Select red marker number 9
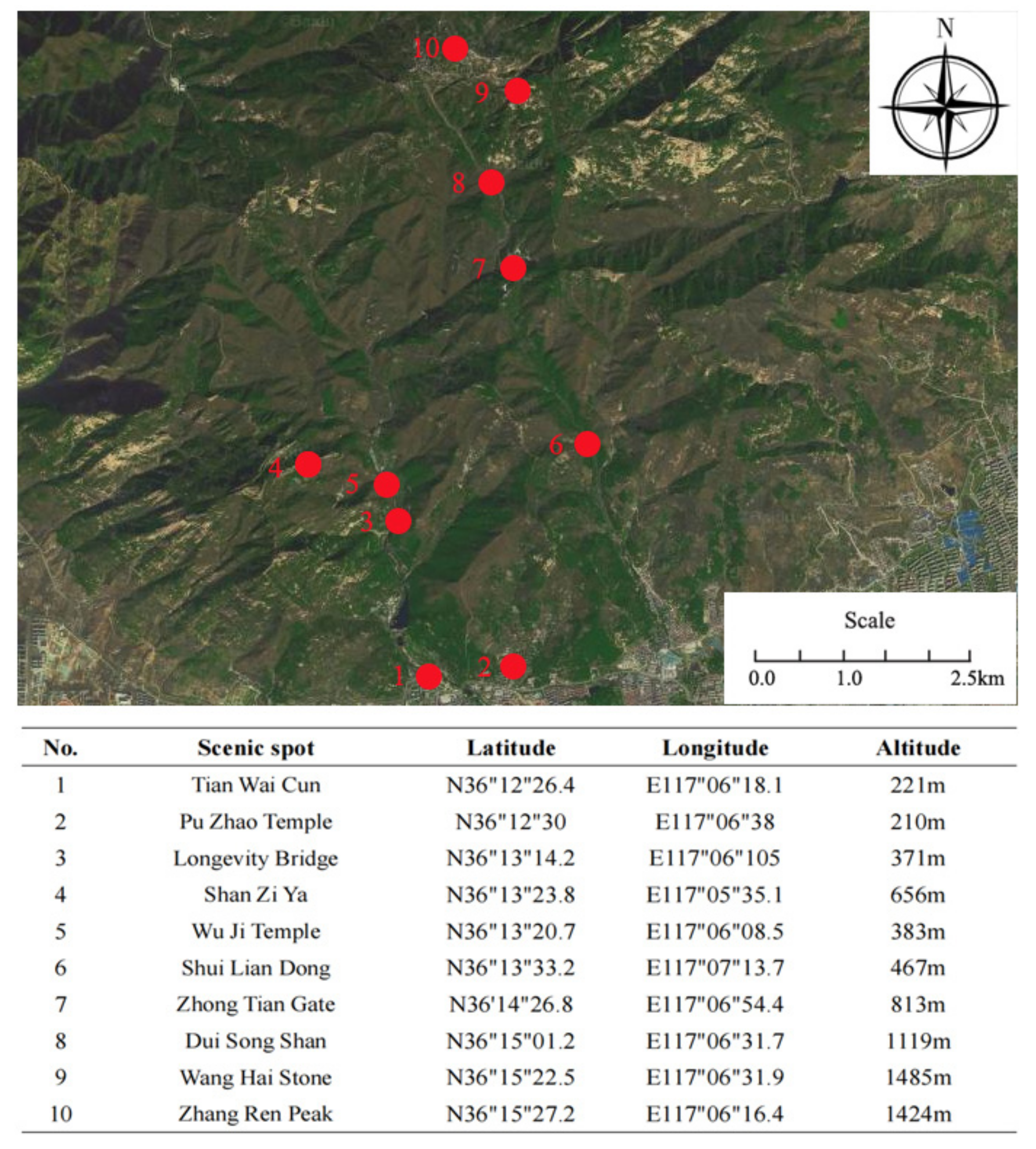The height and width of the screenshot is (1149, 1036). point(517,91)
